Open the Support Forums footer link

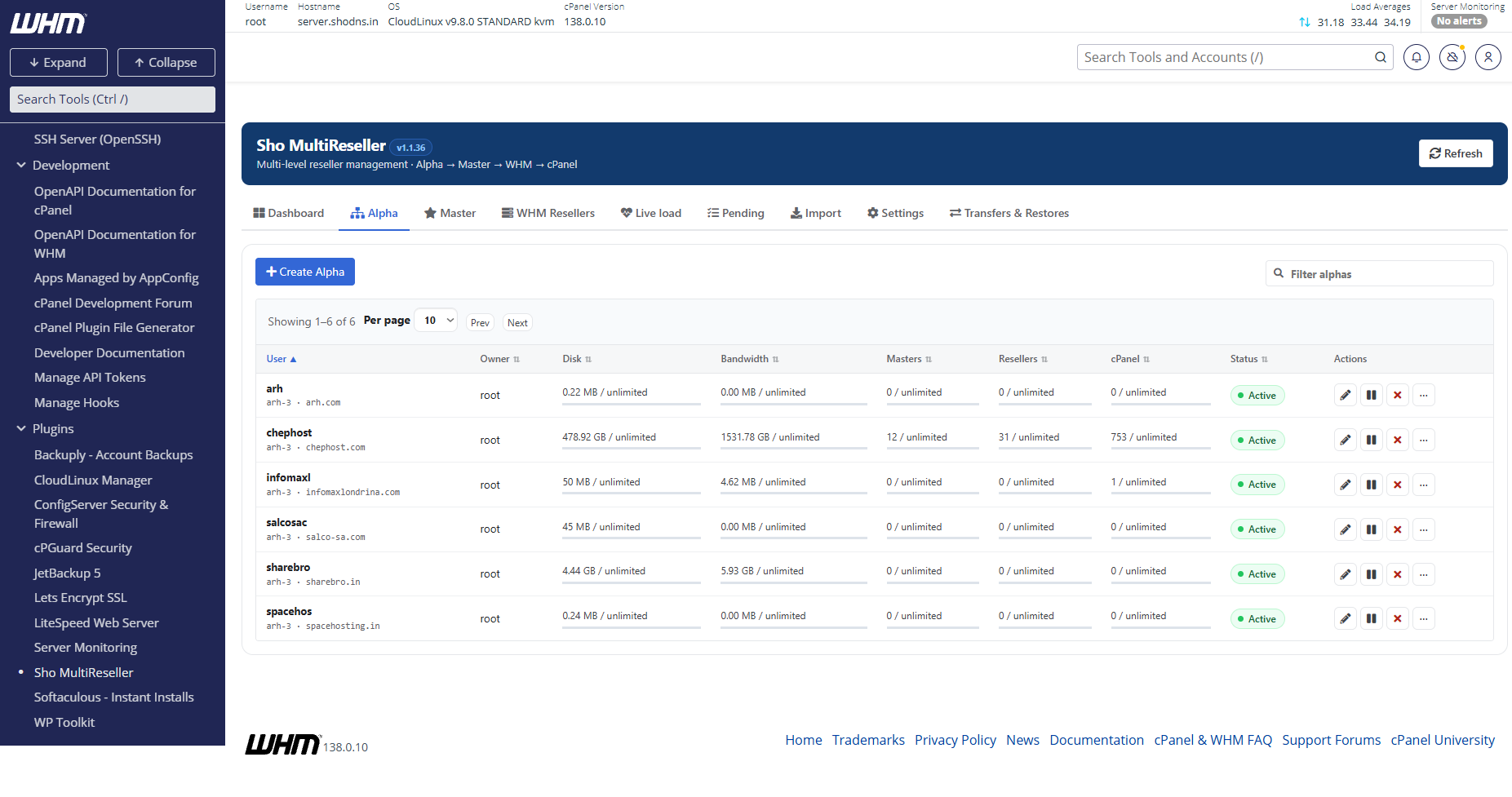(x=1332, y=740)
